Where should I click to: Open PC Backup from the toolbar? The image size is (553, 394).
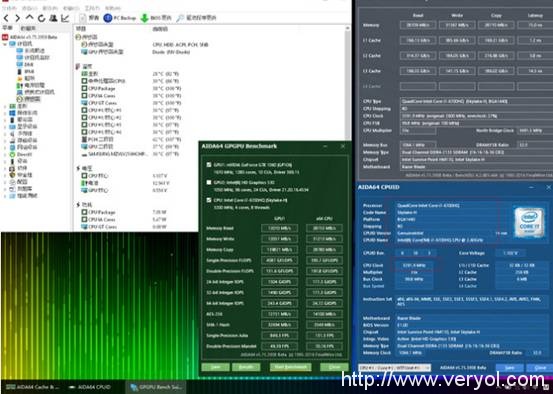(x=120, y=18)
